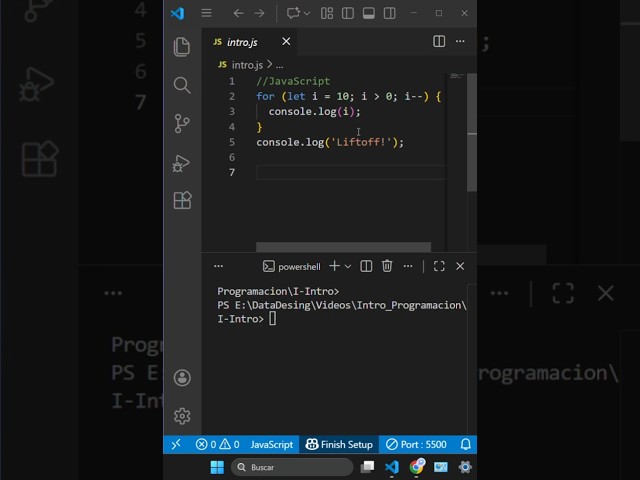The image size is (640, 480).
Task: Open Chrome from the taskbar
Action: tap(417, 466)
